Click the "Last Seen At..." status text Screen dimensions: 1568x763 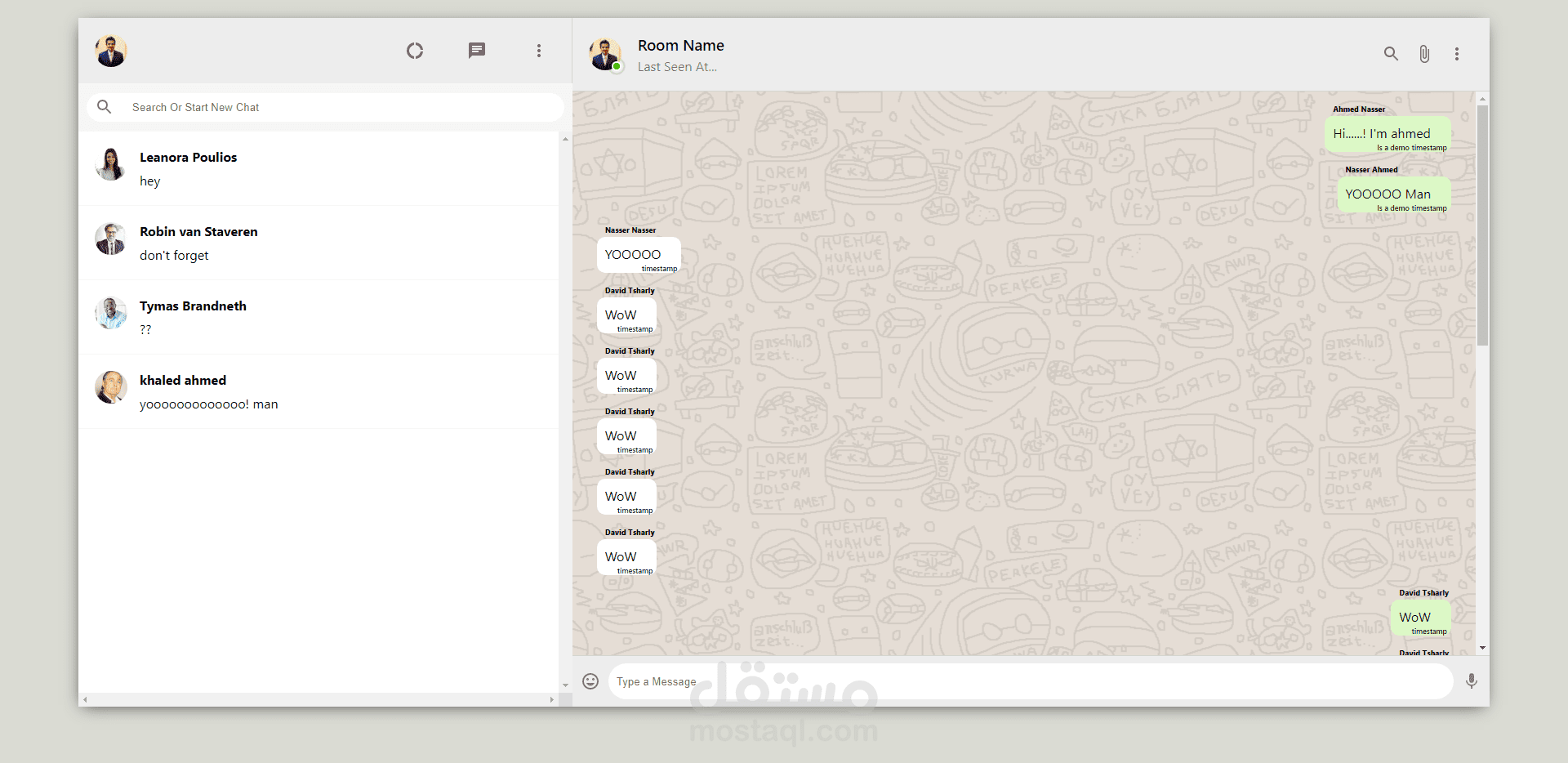tap(677, 67)
